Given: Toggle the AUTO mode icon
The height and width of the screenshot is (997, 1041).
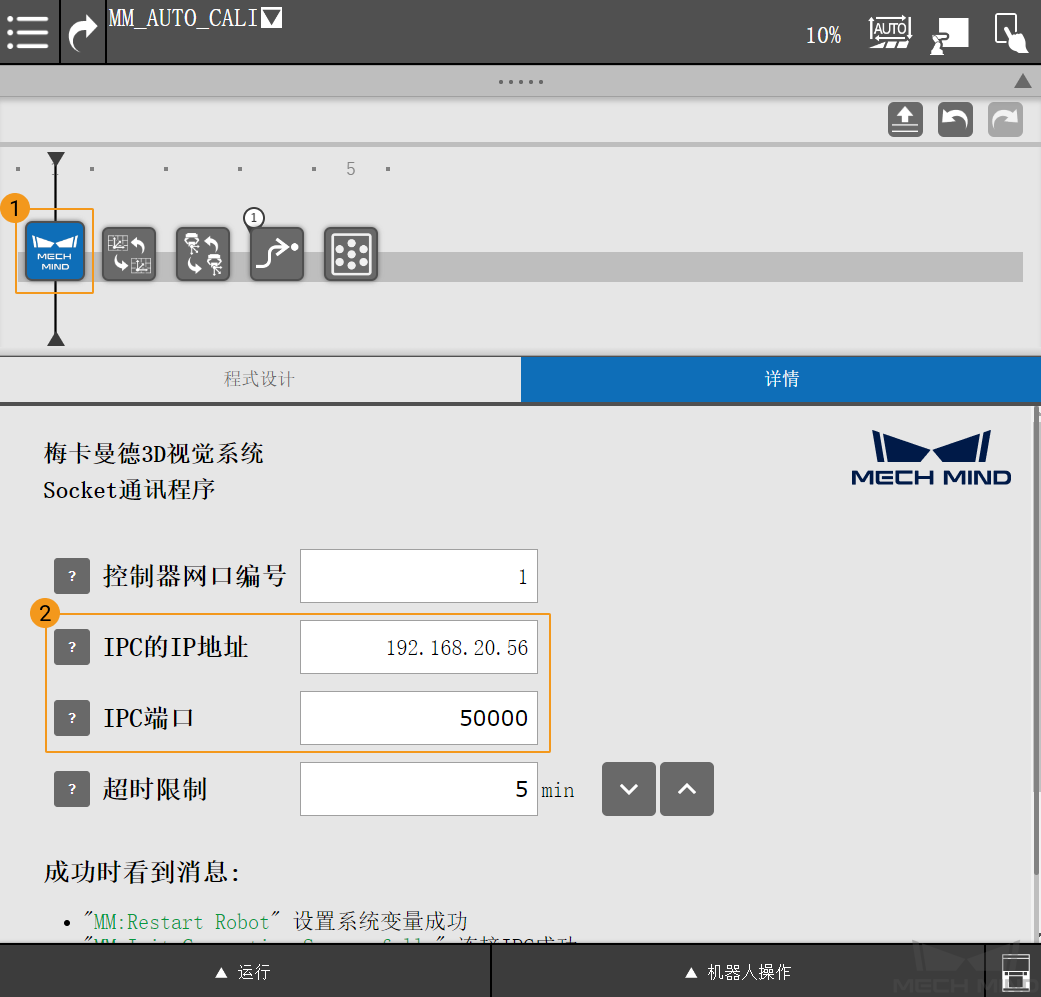Looking at the screenshot, I should coord(890,32).
